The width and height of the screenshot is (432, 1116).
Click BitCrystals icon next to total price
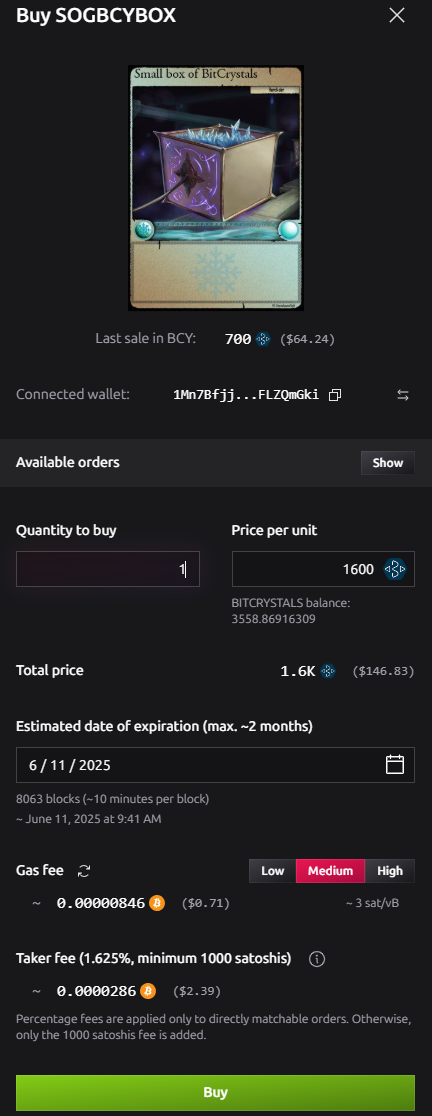(327, 670)
